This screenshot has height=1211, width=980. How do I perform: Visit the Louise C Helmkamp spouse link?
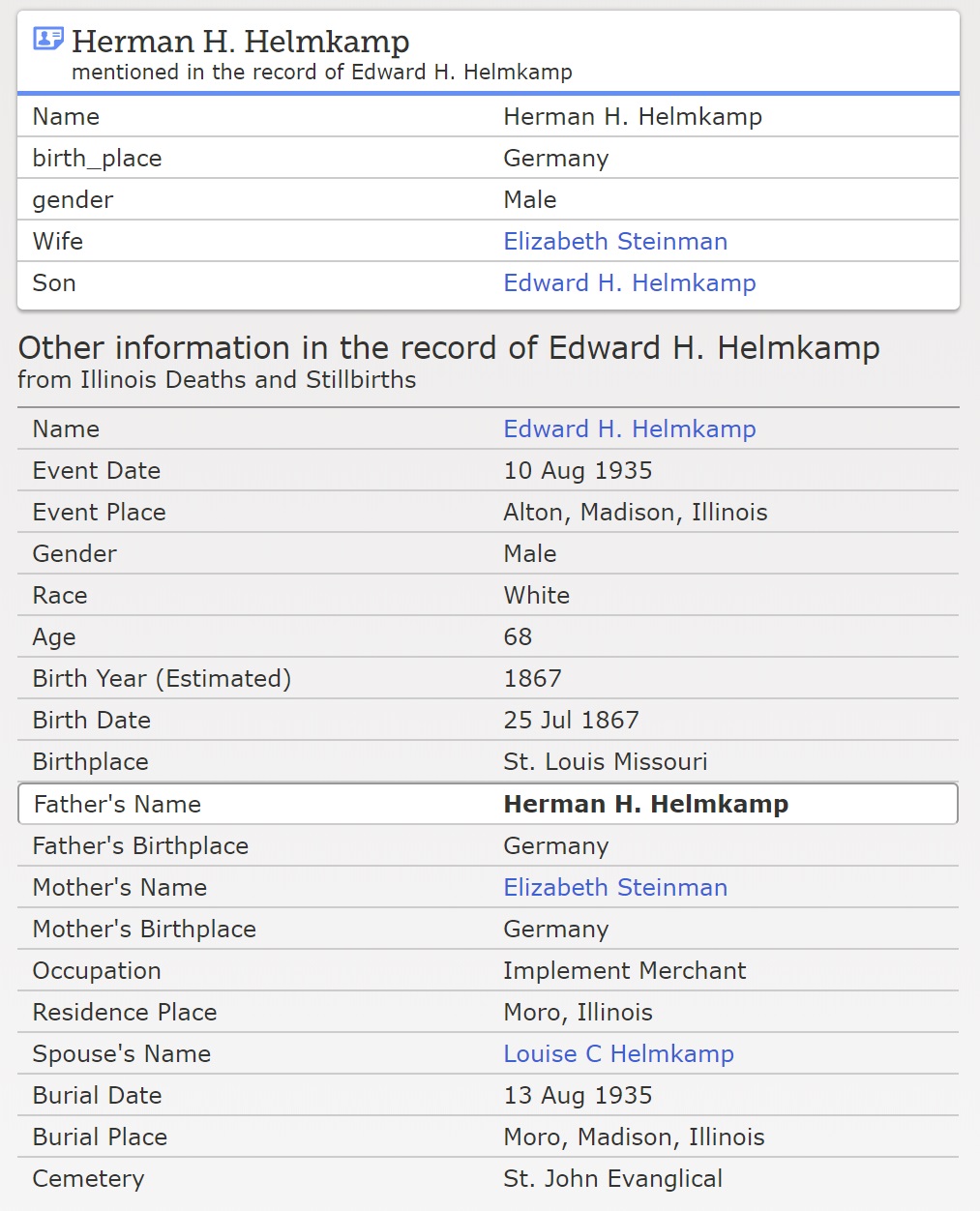point(618,1054)
